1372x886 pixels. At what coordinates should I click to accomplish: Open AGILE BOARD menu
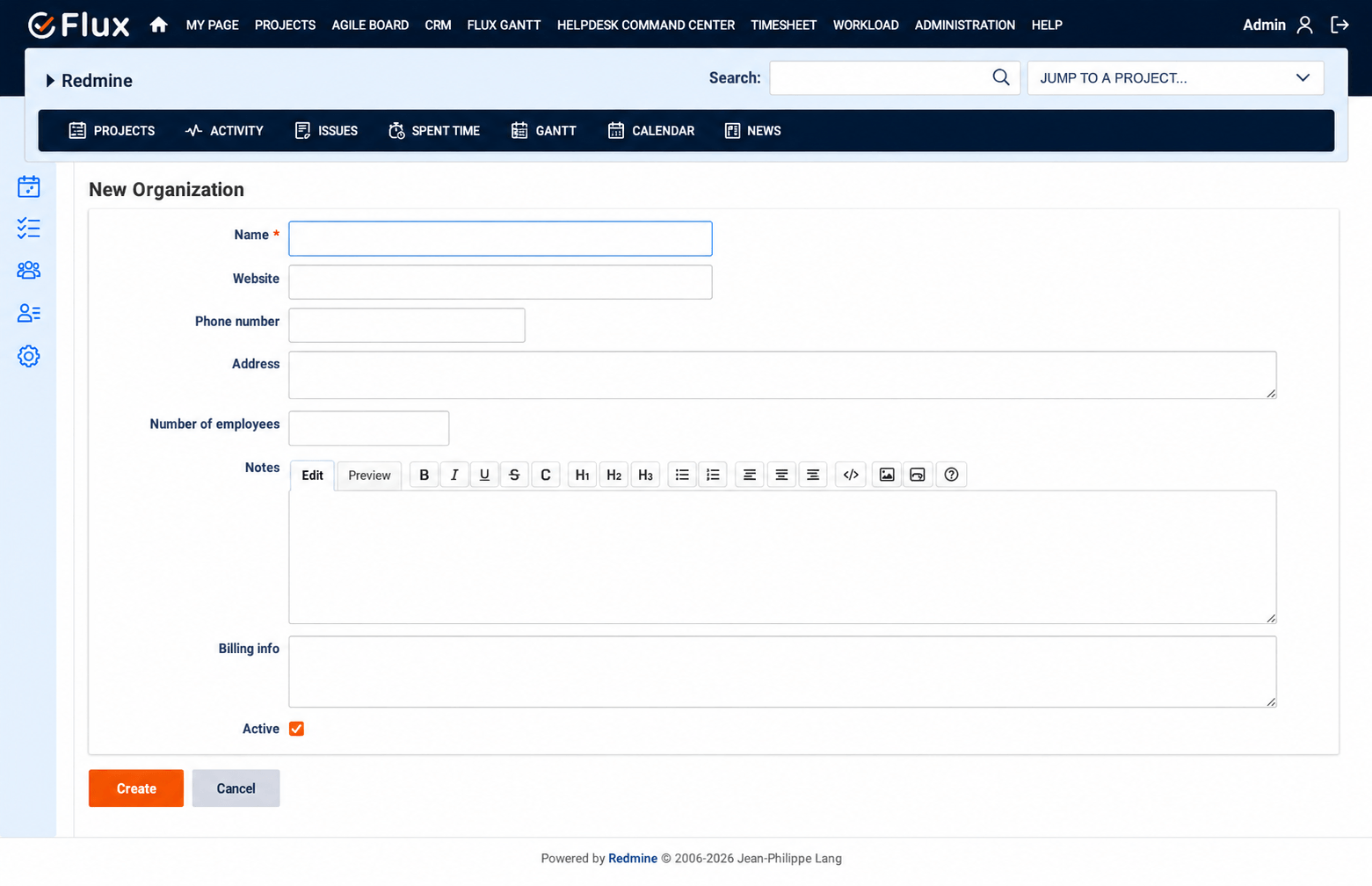click(x=370, y=25)
